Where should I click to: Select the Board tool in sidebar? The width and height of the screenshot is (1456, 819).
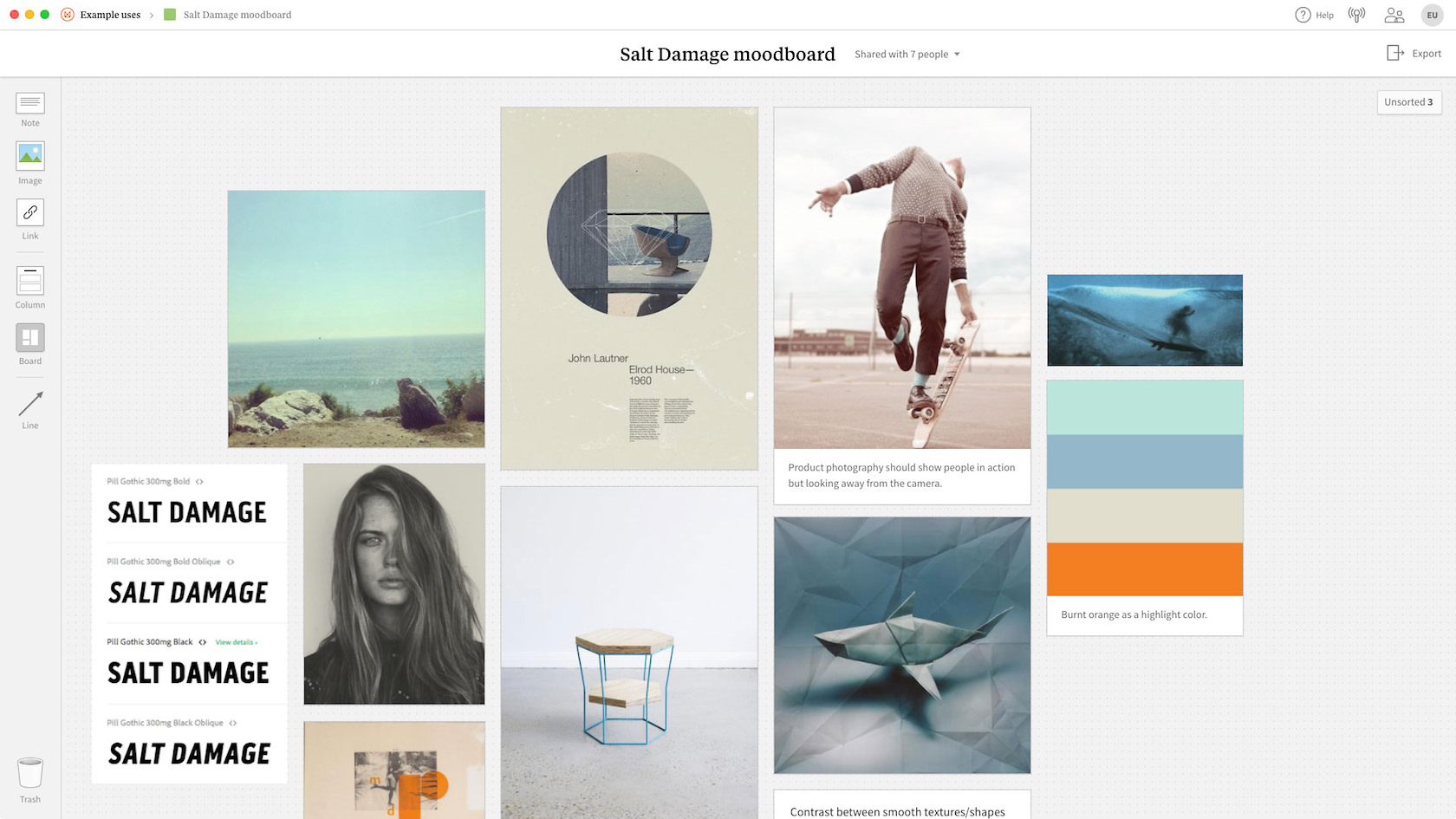click(30, 338)
